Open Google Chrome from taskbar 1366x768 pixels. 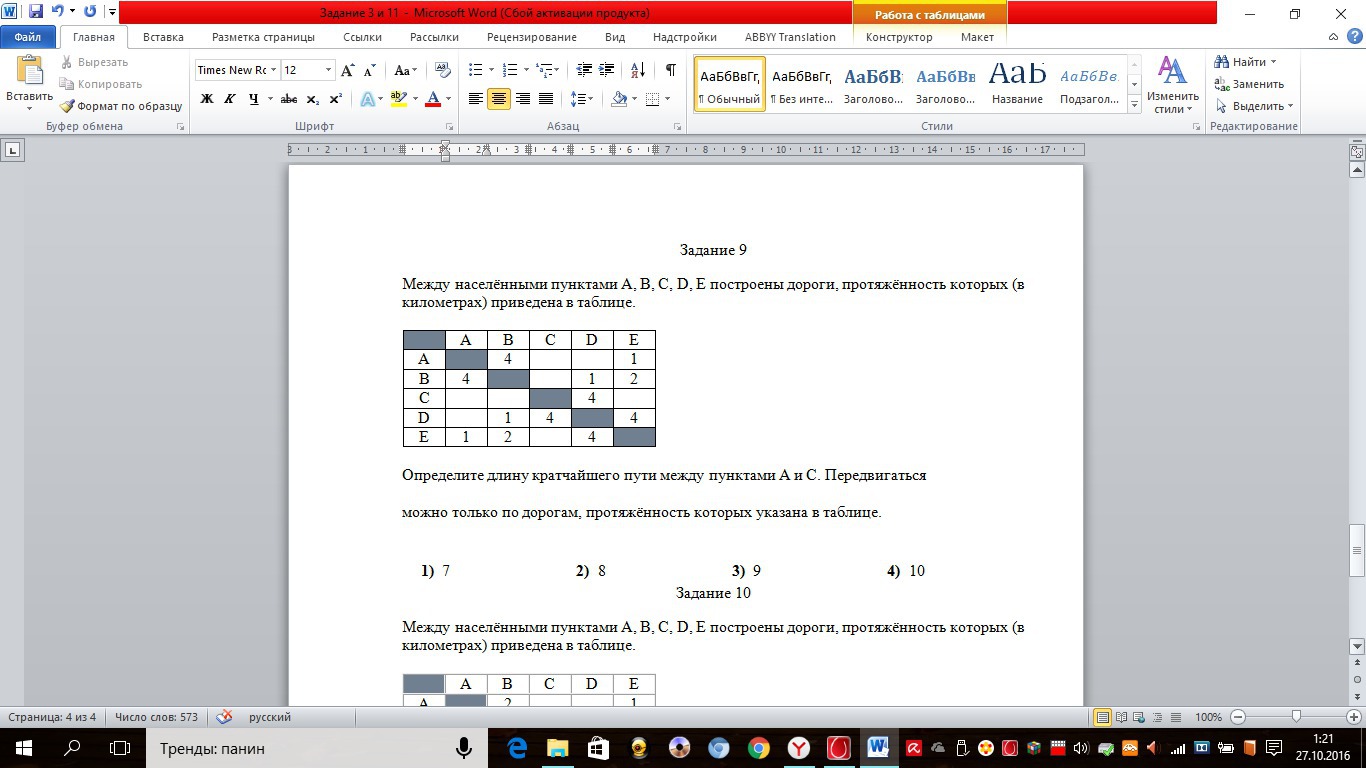point(759,748)
